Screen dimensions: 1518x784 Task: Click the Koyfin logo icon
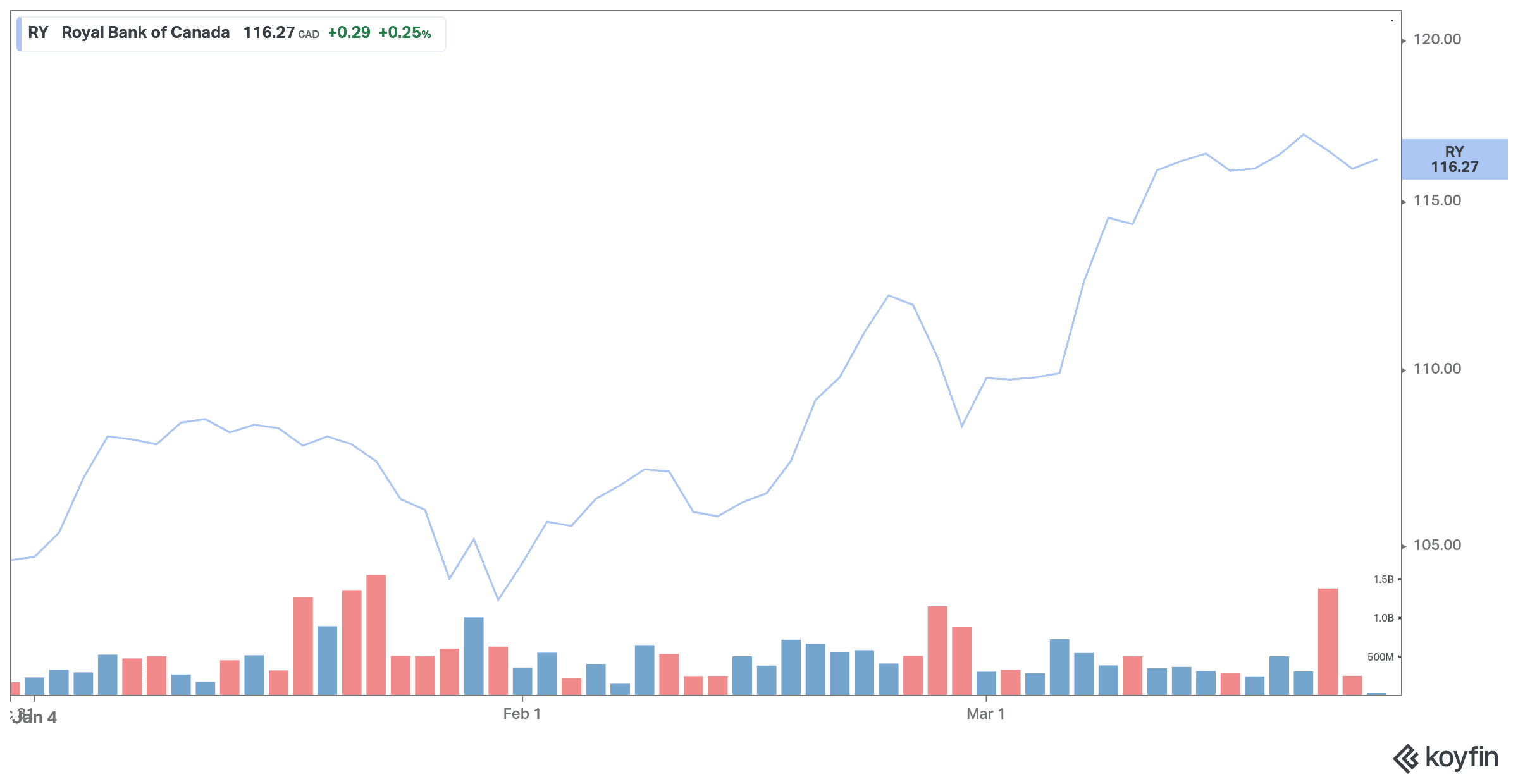pyautogui.click(x=1405, y=758)
